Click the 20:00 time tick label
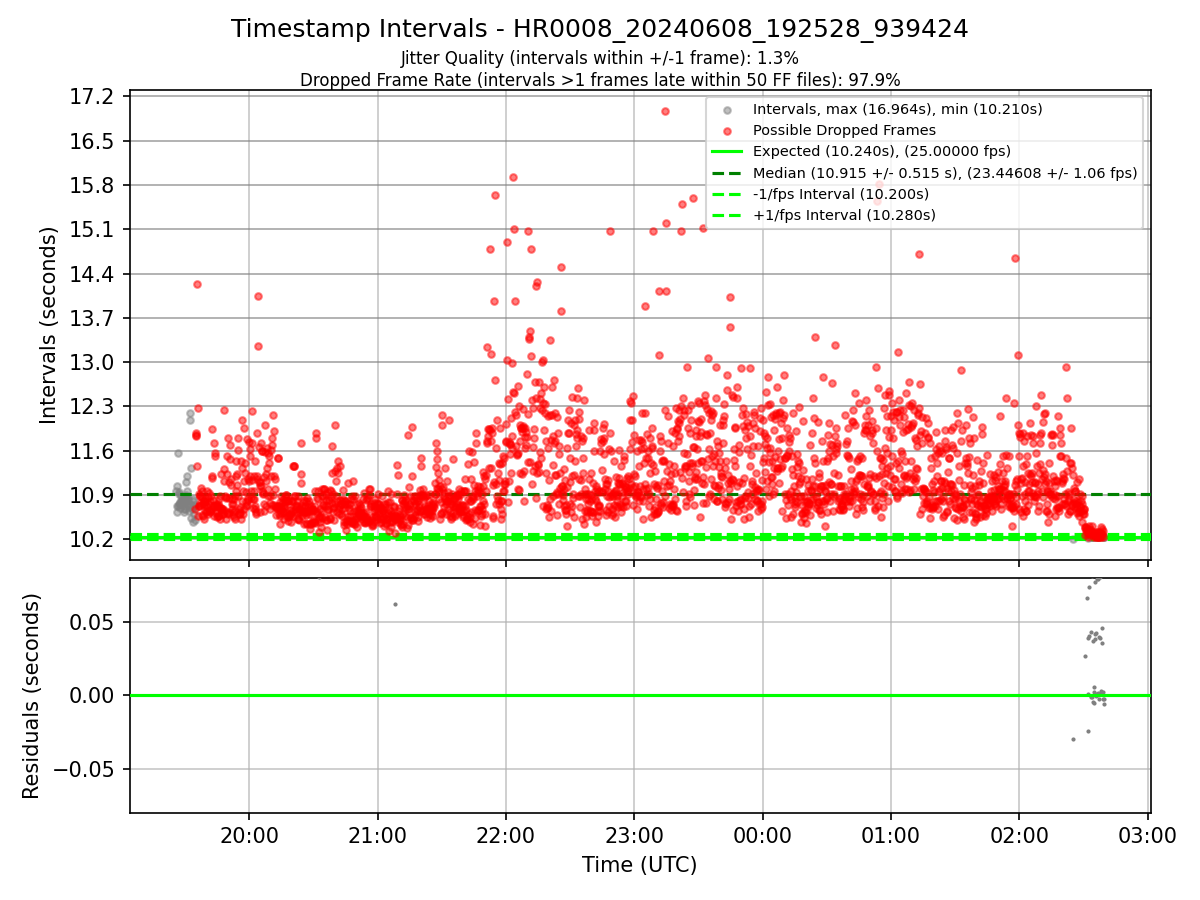1200x900 pixels. pyautogui.click(x=249, y=835)
